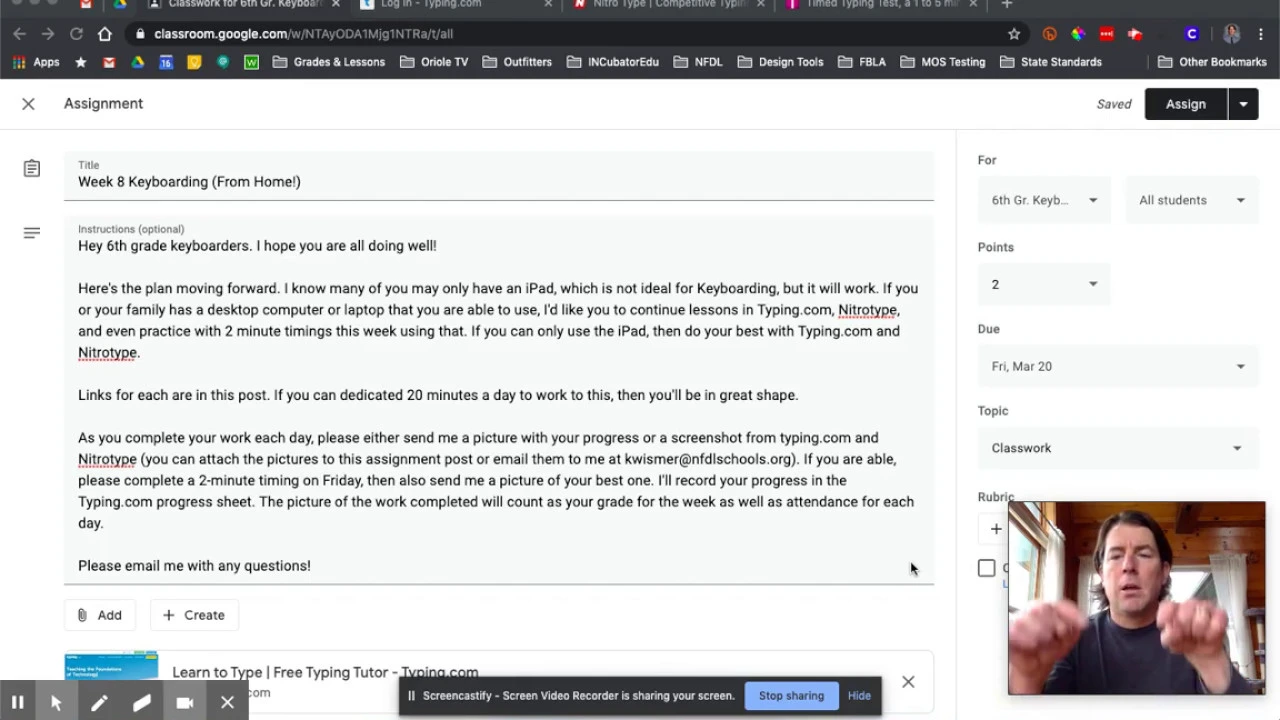The width and height of the screenshot is (1280, 720).
Task: Edit the assignment Title field
Action: click(499, 176)
